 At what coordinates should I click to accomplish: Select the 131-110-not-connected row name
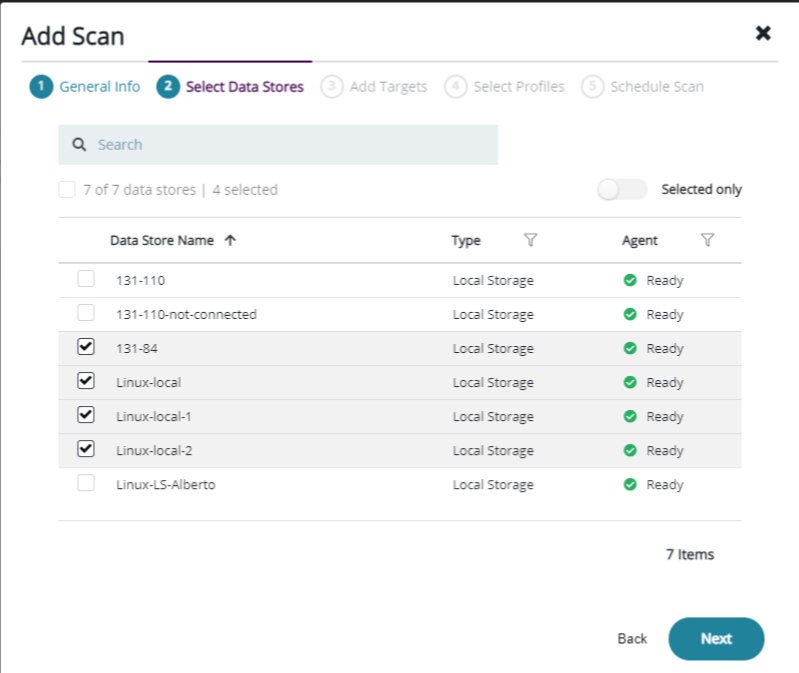(186, 314)
